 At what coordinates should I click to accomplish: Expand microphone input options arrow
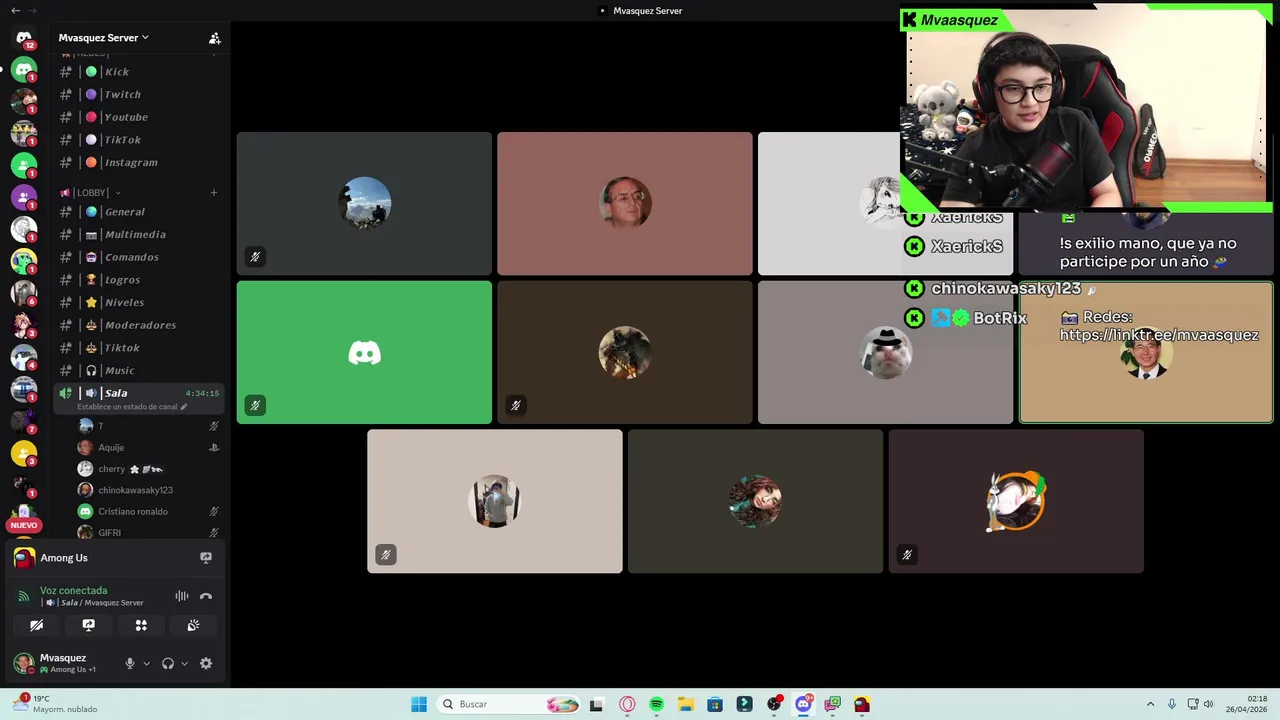(146, 663)
